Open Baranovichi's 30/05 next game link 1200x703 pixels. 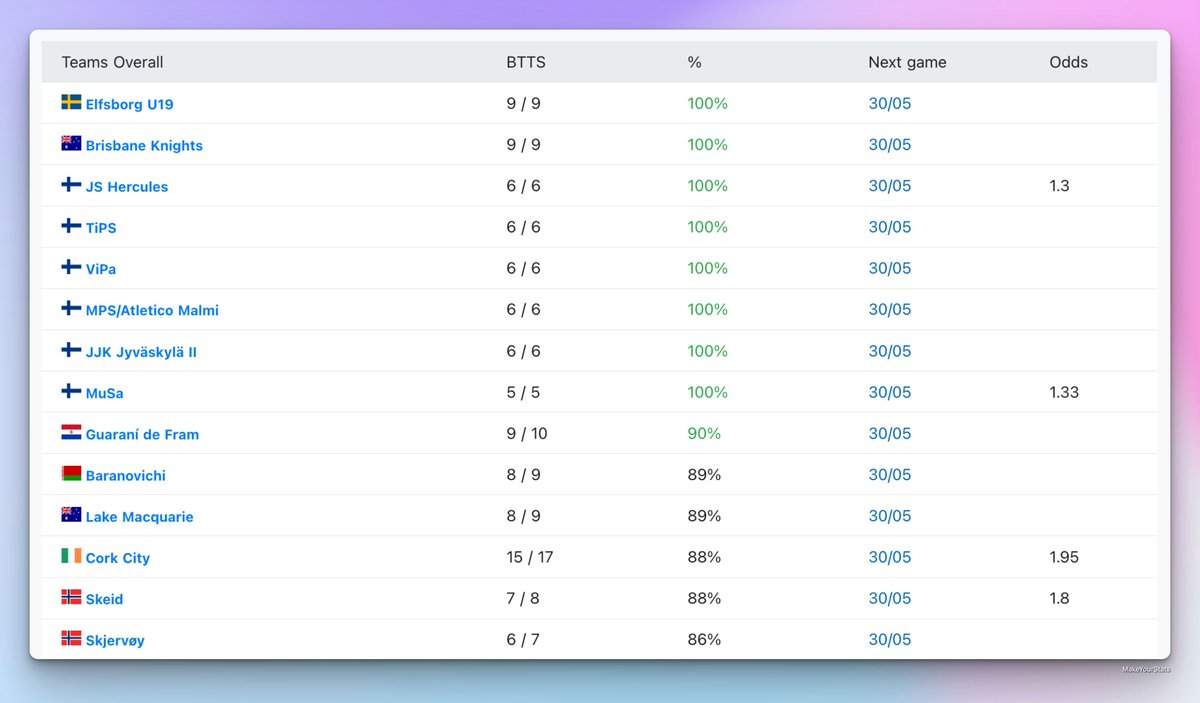point(890,474)
